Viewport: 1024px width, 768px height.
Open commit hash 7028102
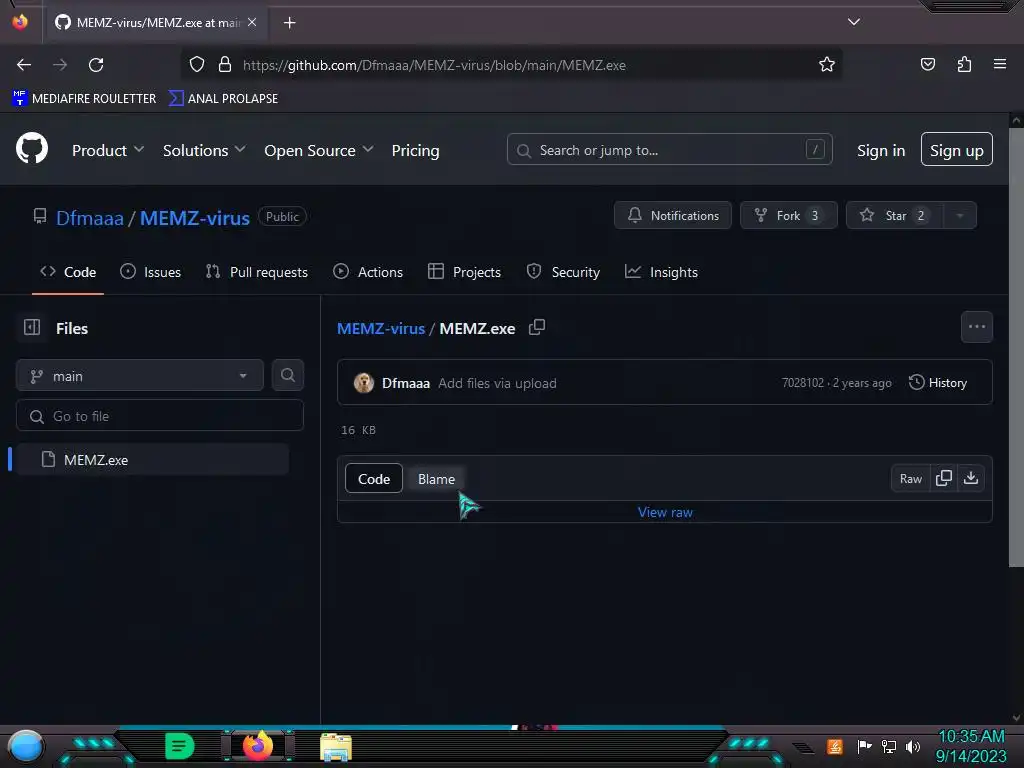click(x=803, y=383)
